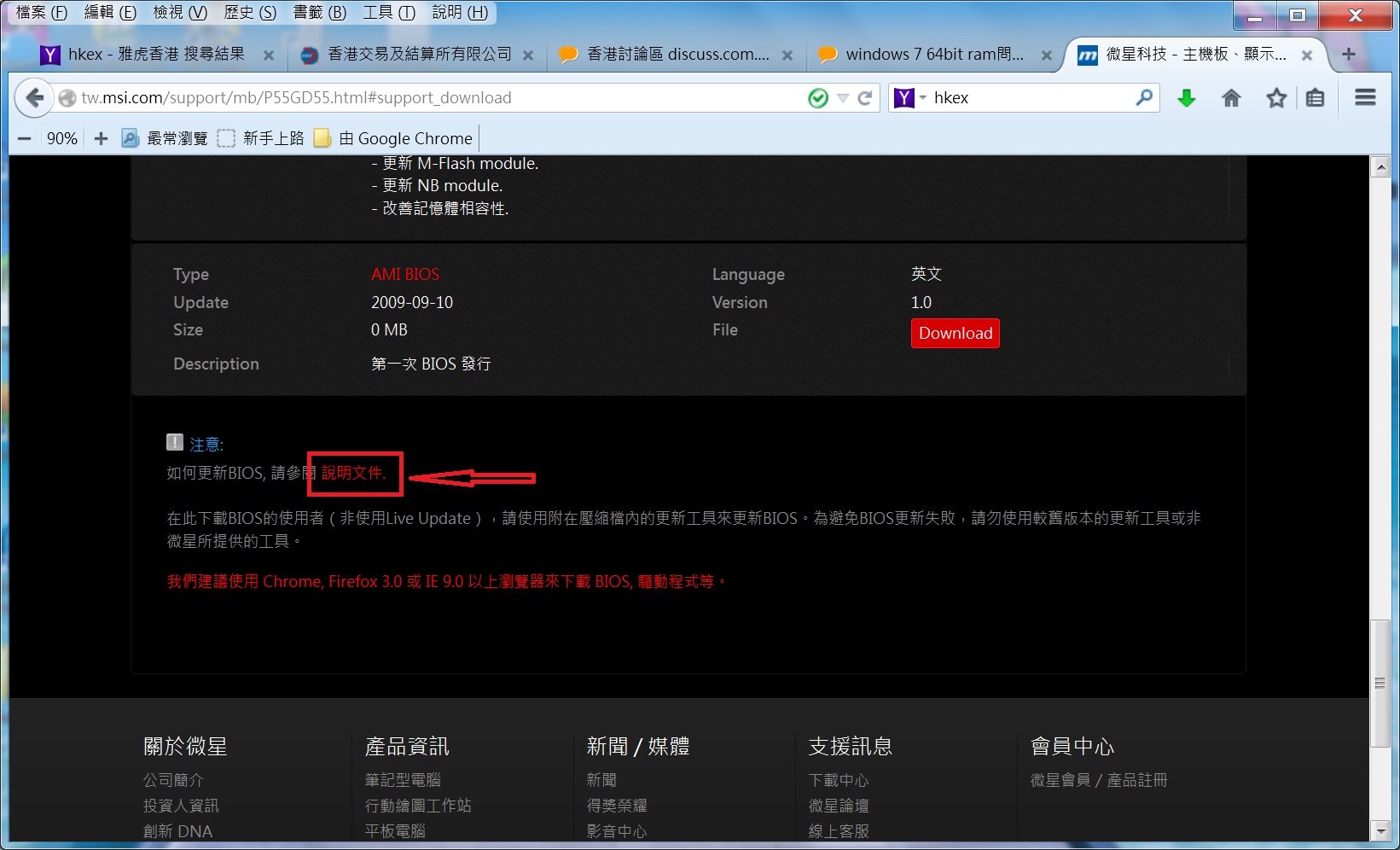This screenshot has width=1400, height=850.
Task: Open 線上客服 footer link
Action: (x=839, y=831)
